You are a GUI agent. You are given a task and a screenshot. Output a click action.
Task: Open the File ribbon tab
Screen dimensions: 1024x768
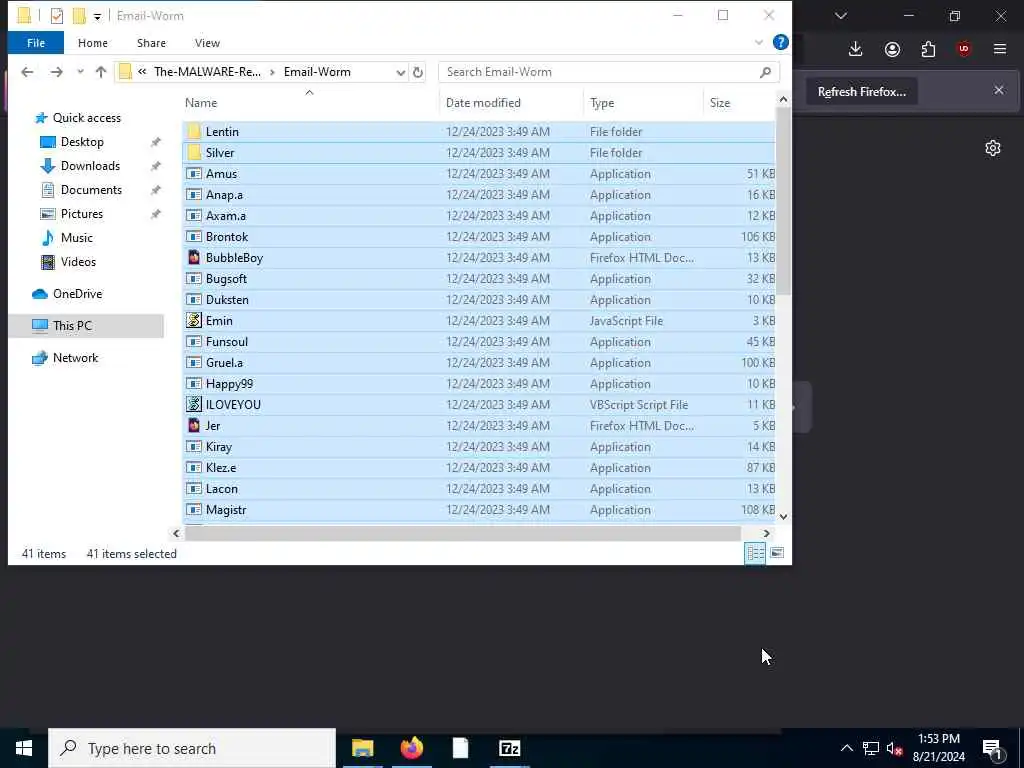click(x=36, y=43)
